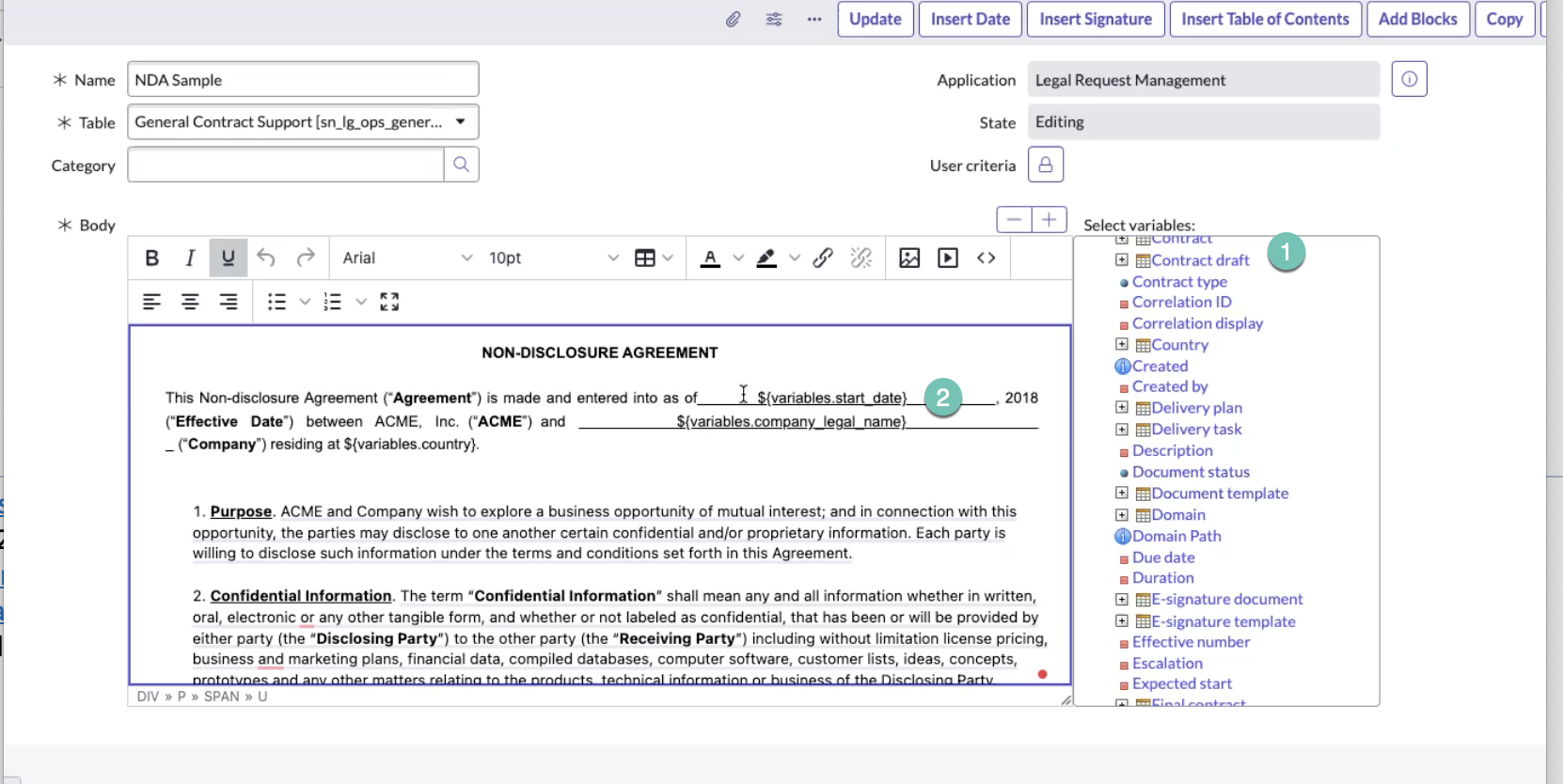Image resolution: width=1563 pixels, height=784 pixels.
Task: Toggle italic formatting in the editor
Action: pyautogui.click(x=190, y=258)
